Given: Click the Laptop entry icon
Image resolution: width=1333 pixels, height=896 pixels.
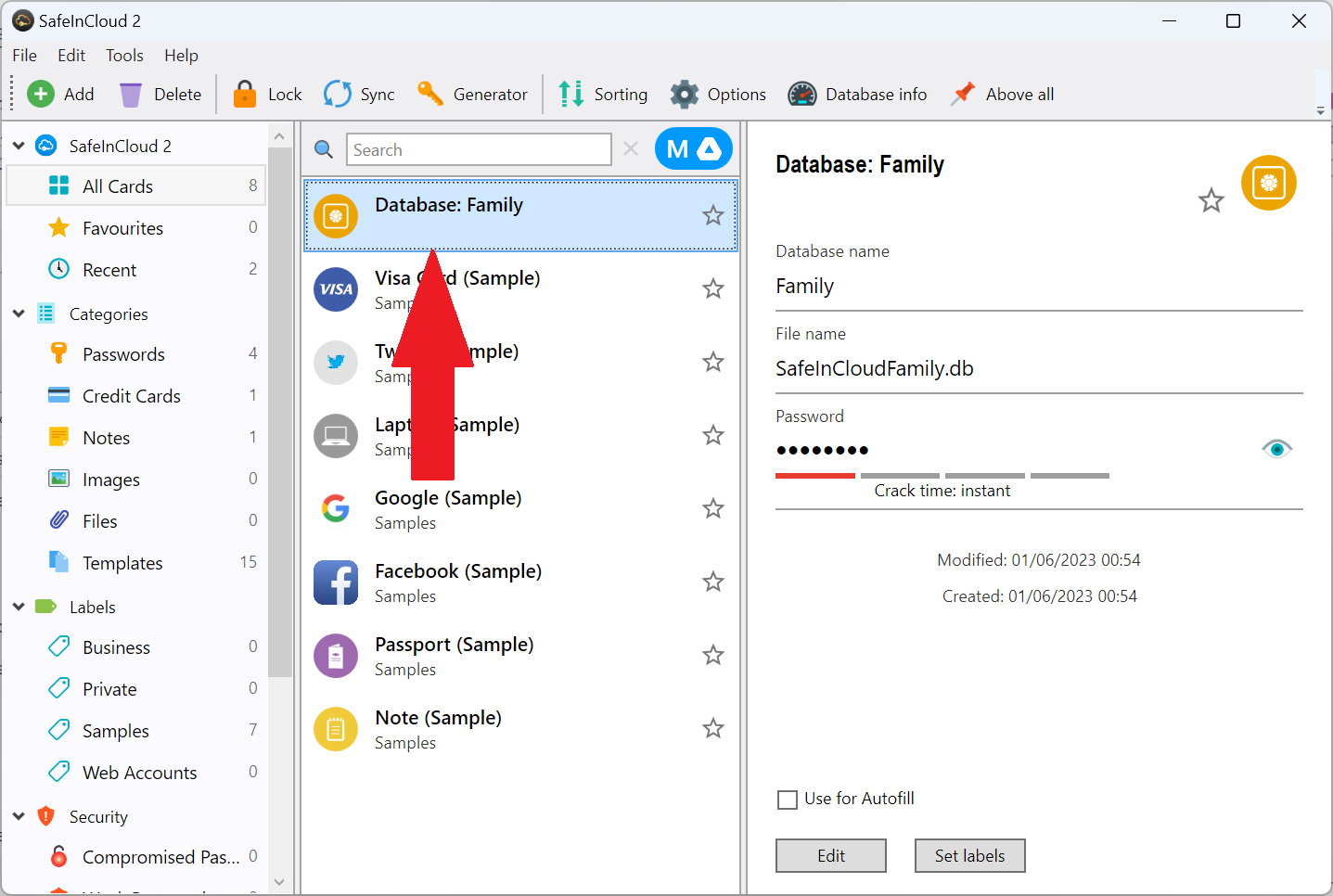Looking at the screenshot, I should pyautogui.click(x=336, y=435).
